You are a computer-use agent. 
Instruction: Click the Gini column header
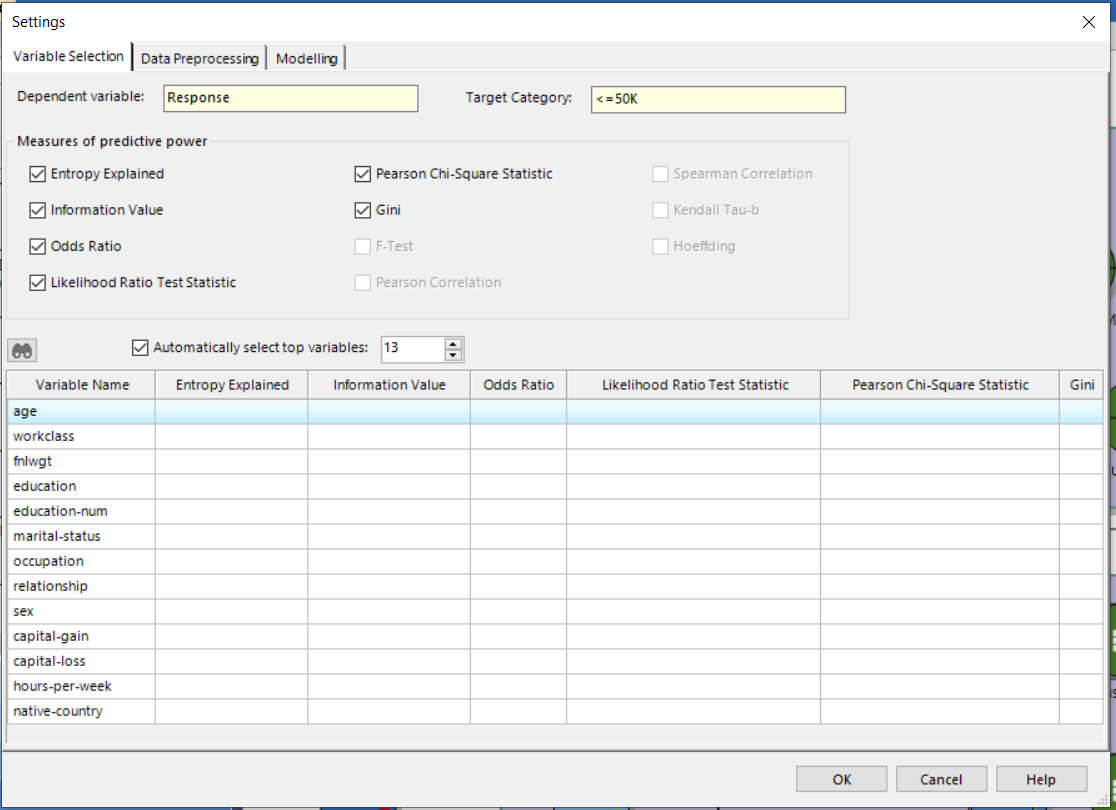(1081, 384)
